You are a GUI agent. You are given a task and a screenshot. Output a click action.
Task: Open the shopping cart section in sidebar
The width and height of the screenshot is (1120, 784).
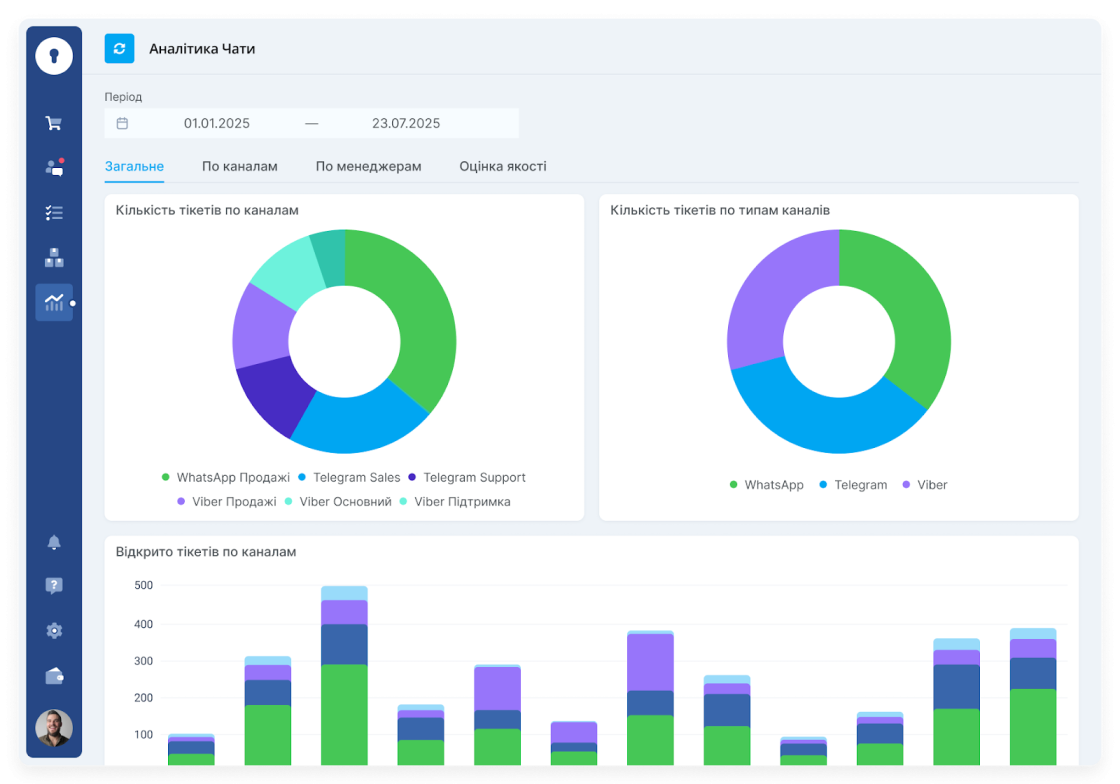(54, 123)
